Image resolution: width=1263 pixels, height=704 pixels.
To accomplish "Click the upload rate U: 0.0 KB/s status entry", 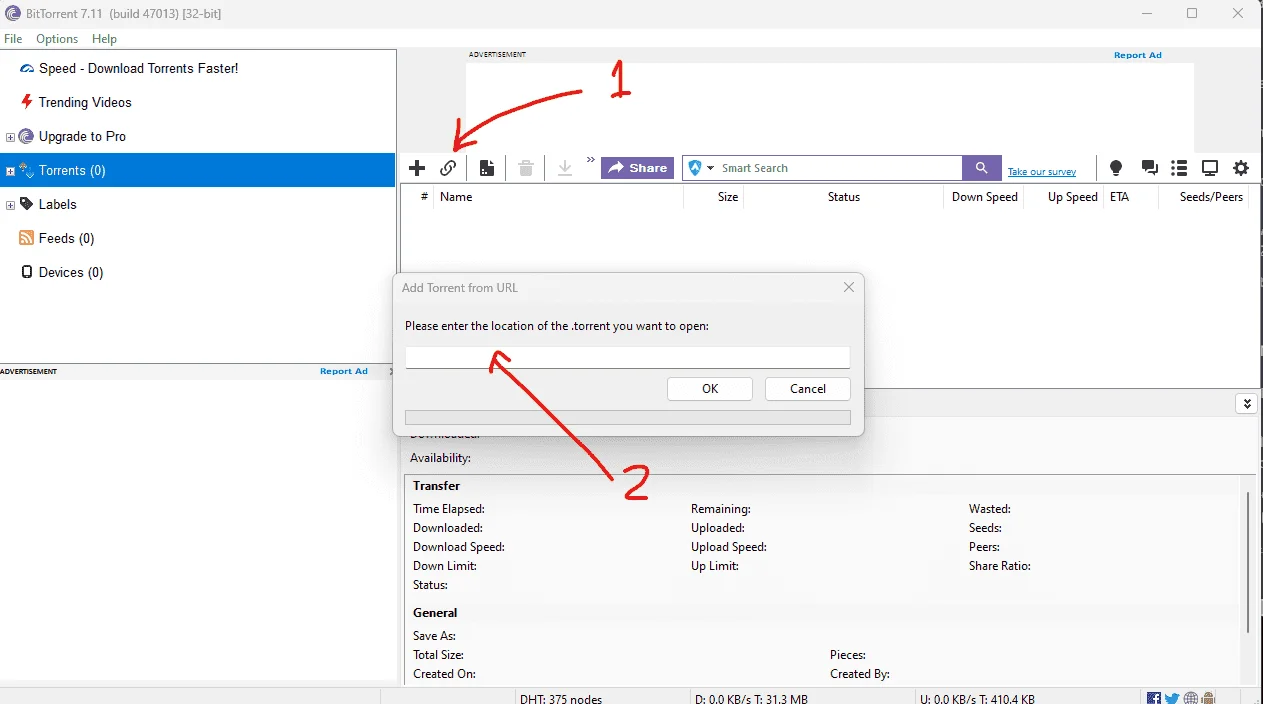I will click(977, 699).
